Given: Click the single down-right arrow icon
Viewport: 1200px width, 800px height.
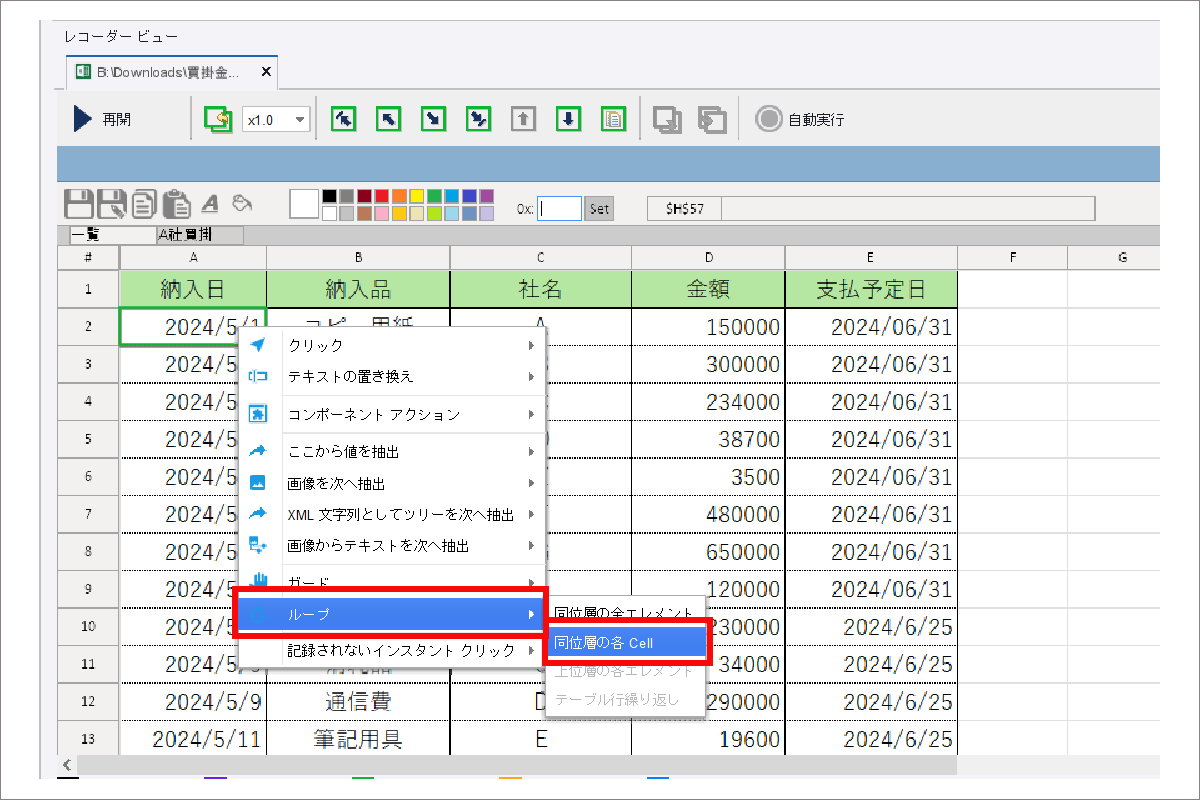Looking at the screenshot, I should click(433, 119).
